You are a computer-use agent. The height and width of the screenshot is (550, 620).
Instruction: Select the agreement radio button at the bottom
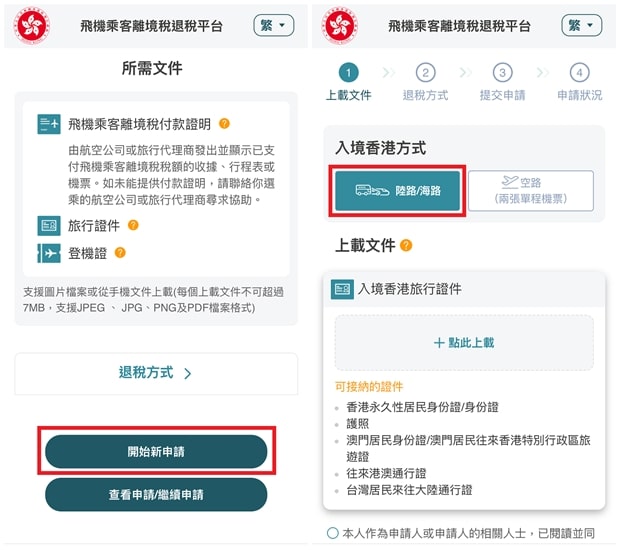333,533
